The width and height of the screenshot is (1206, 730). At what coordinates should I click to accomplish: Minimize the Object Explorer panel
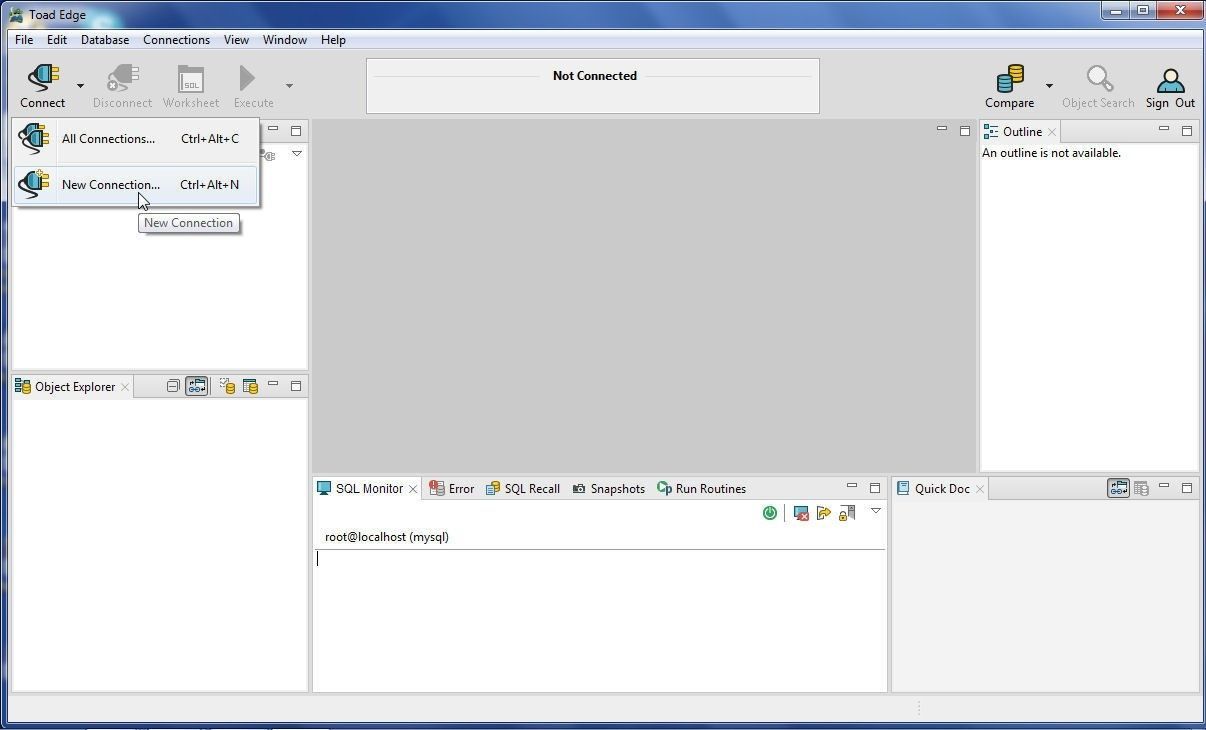(273, 384)
